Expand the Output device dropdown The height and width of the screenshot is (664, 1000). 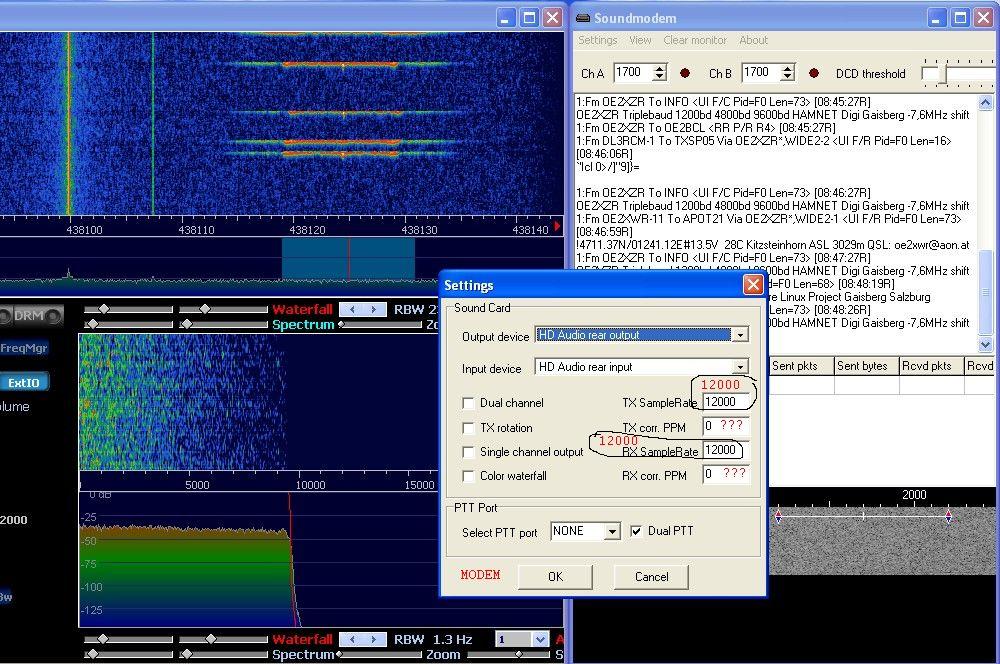click(x=739, y=336)
